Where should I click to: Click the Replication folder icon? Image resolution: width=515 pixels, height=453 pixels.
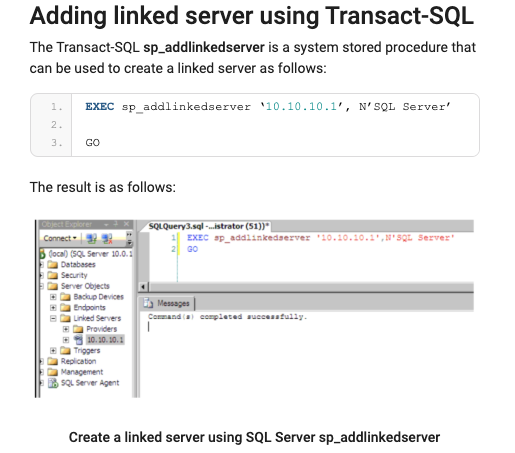point(52,361)
